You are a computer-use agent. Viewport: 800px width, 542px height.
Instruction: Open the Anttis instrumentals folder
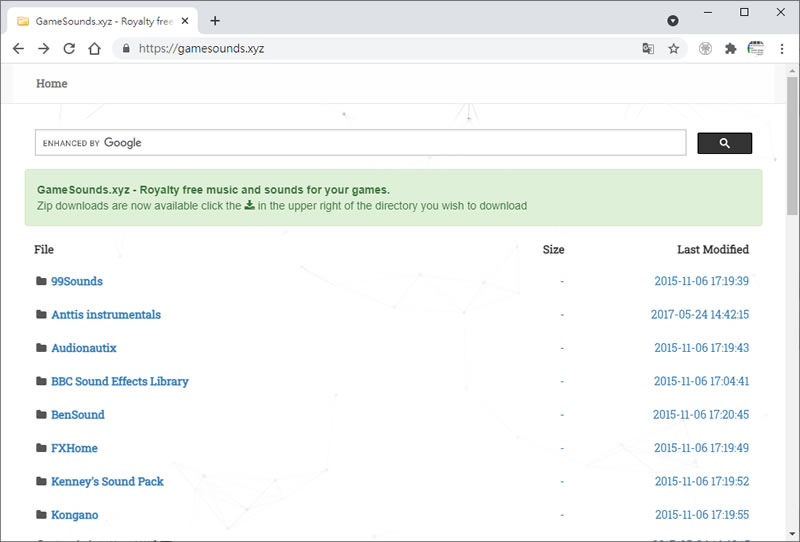pos(106,314)
